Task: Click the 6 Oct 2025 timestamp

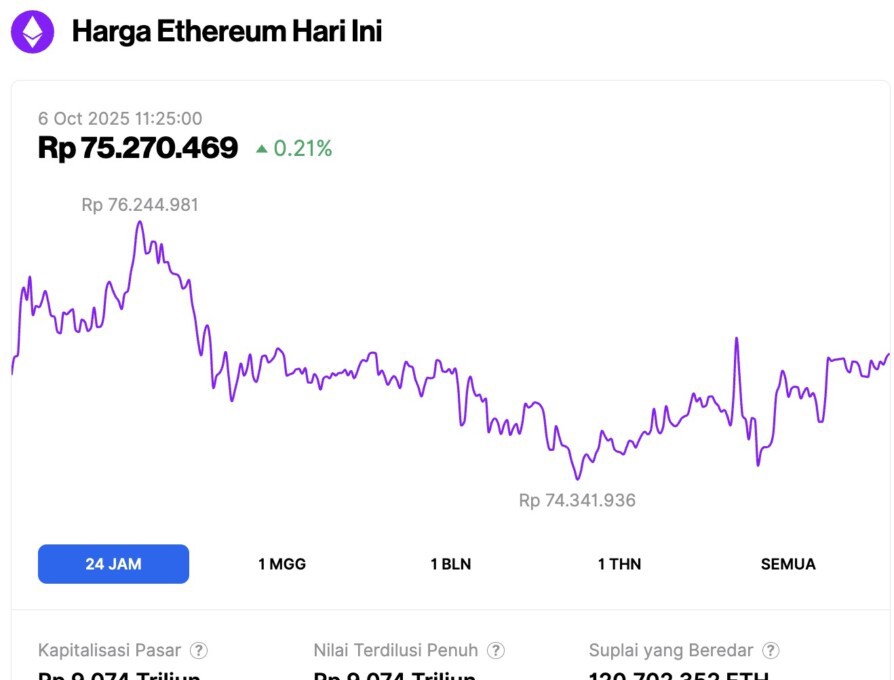Action: 120,119
